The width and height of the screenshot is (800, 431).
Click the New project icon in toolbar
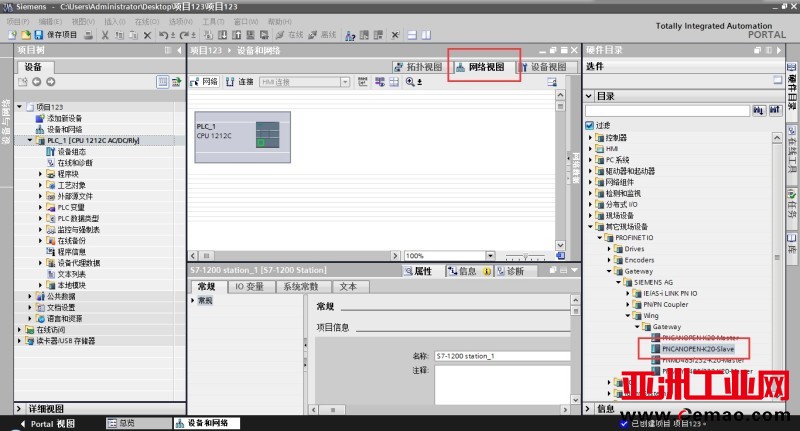(x=13, y=35)
